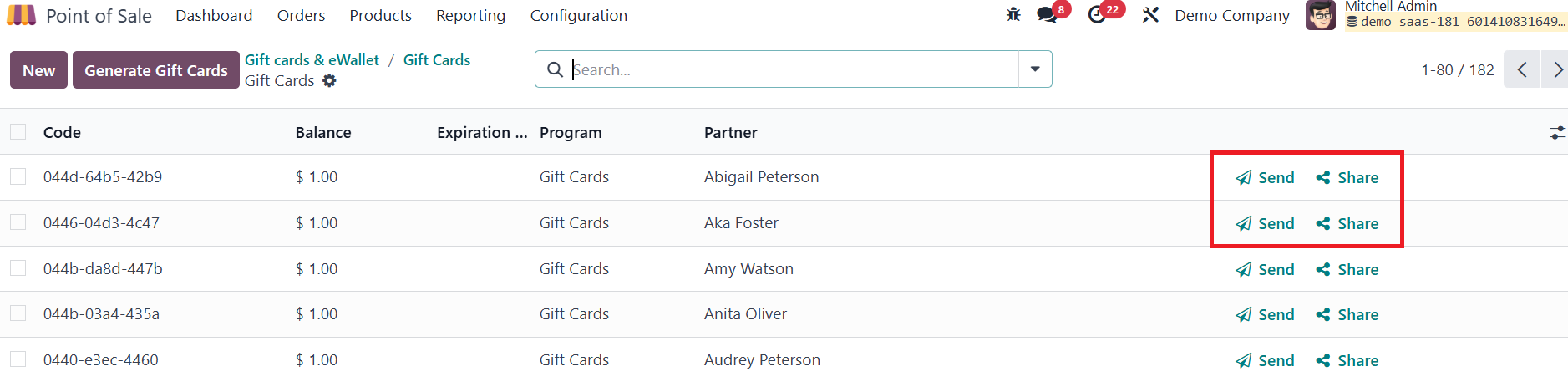
Task: Focus the Search input field
Action: 792,69
